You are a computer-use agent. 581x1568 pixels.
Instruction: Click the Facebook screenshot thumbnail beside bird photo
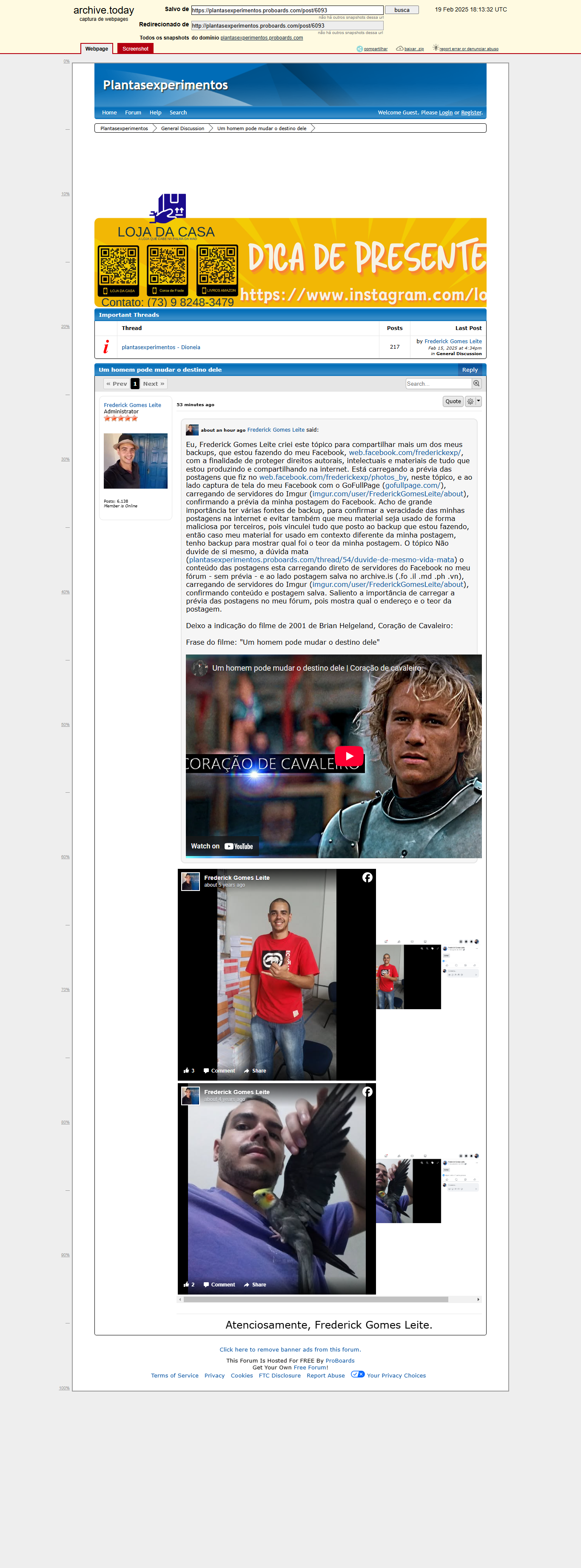coord(428,1187)
